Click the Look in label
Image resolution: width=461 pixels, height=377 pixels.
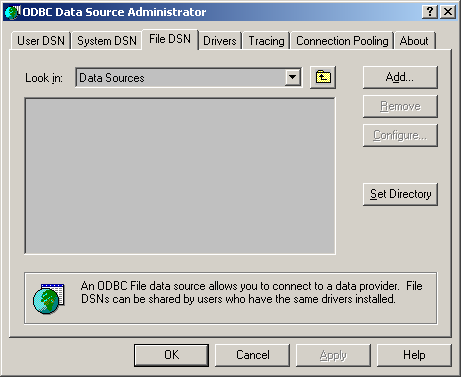pos(44,78)
